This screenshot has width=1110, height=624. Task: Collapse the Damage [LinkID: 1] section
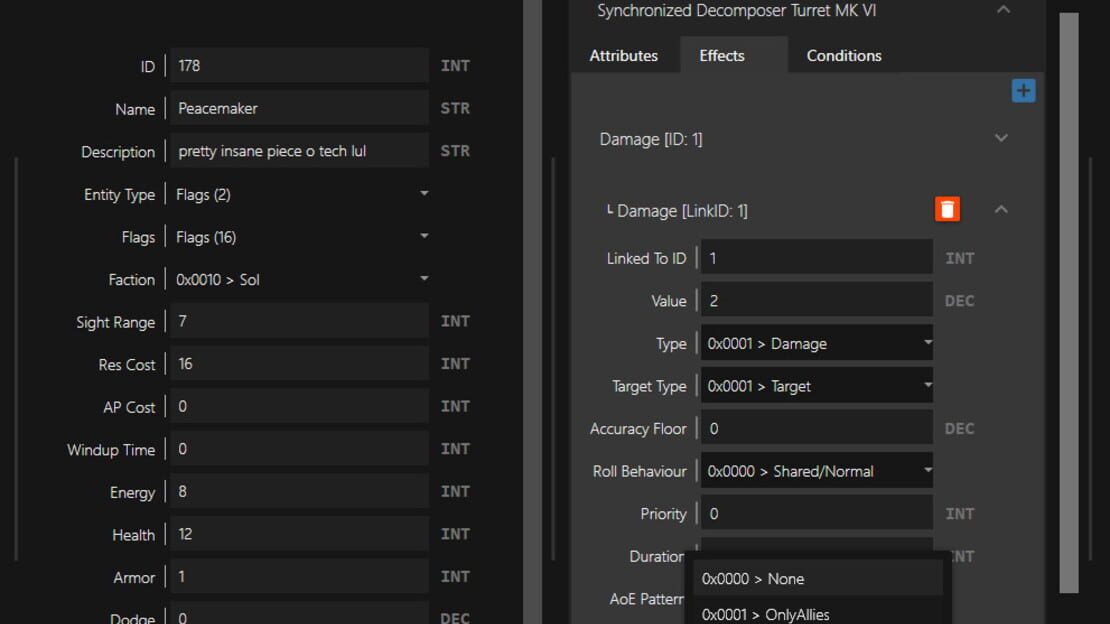(1001, 210)
